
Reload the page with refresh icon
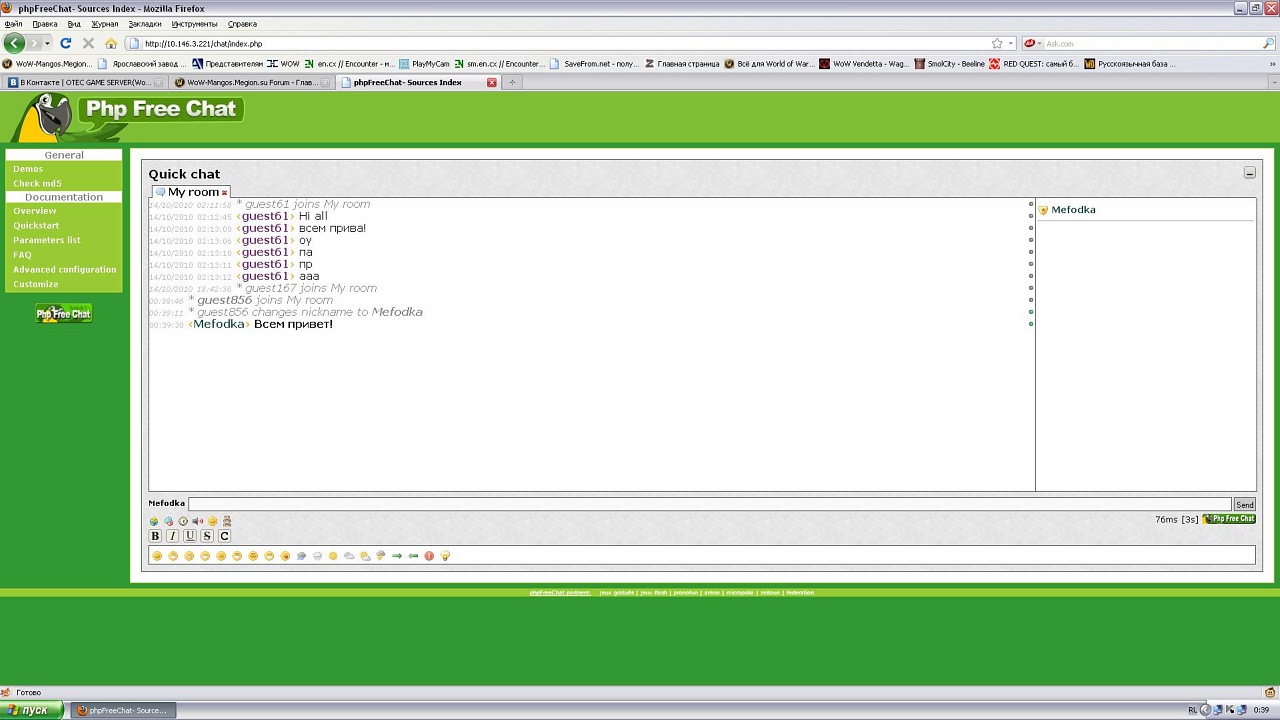(66, 43)
